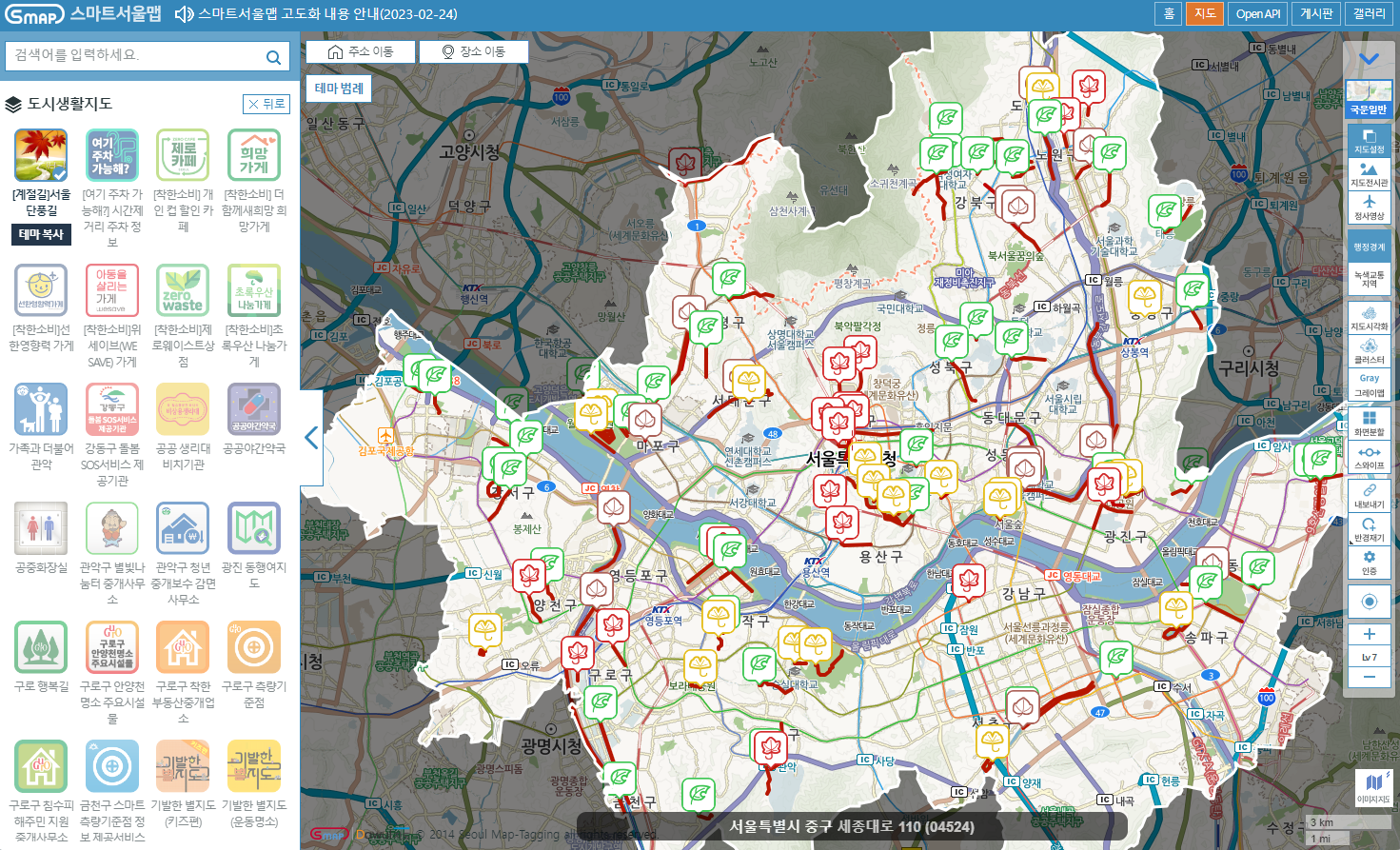The image size is (1400, 850).
Task: Open the 고도화 내용 안내 notice link
Action: [x=327, y=14]
